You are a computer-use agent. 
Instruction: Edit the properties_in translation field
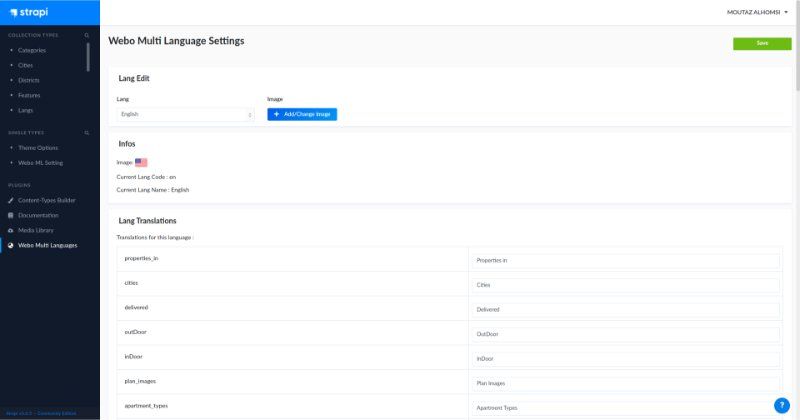click(625, 260)
